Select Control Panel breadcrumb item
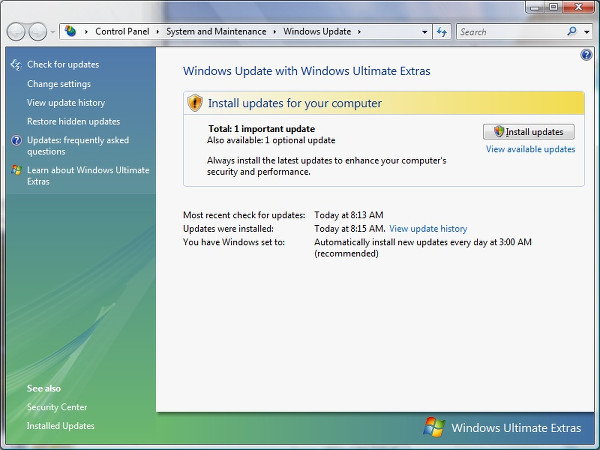600x450 pixels. pyautogui.click(x=123, y=32)
